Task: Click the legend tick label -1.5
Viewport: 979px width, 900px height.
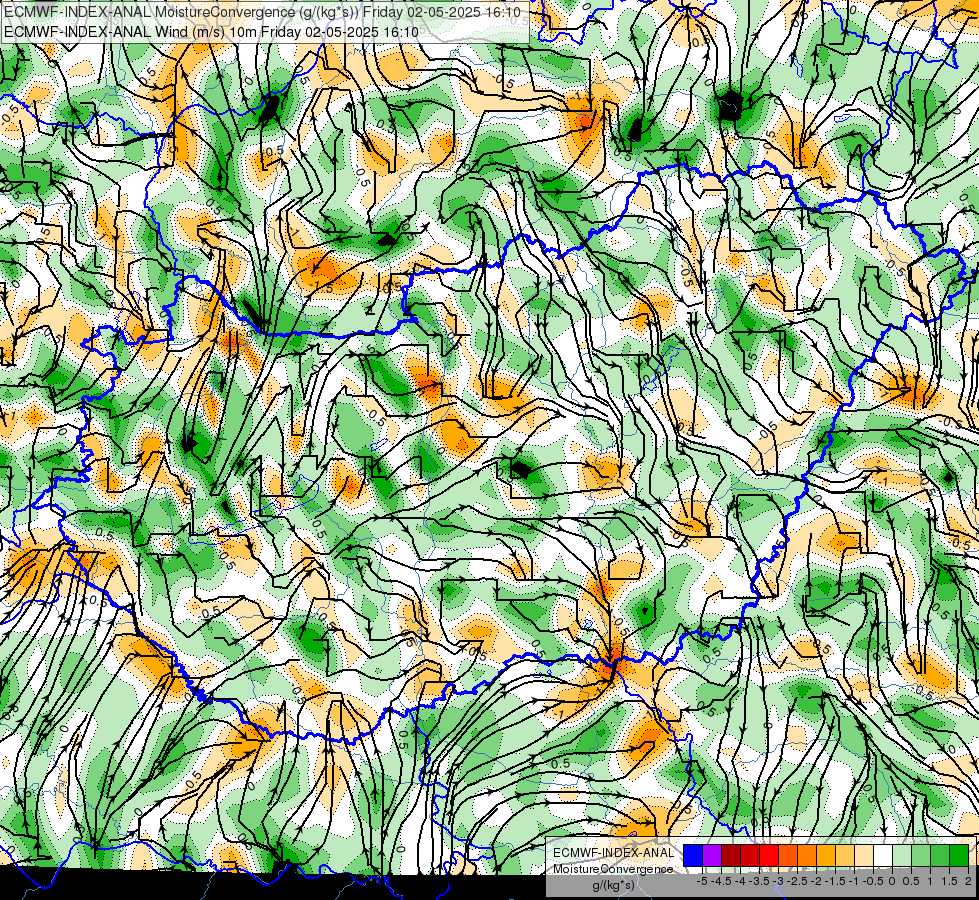Action: point(835,881)
